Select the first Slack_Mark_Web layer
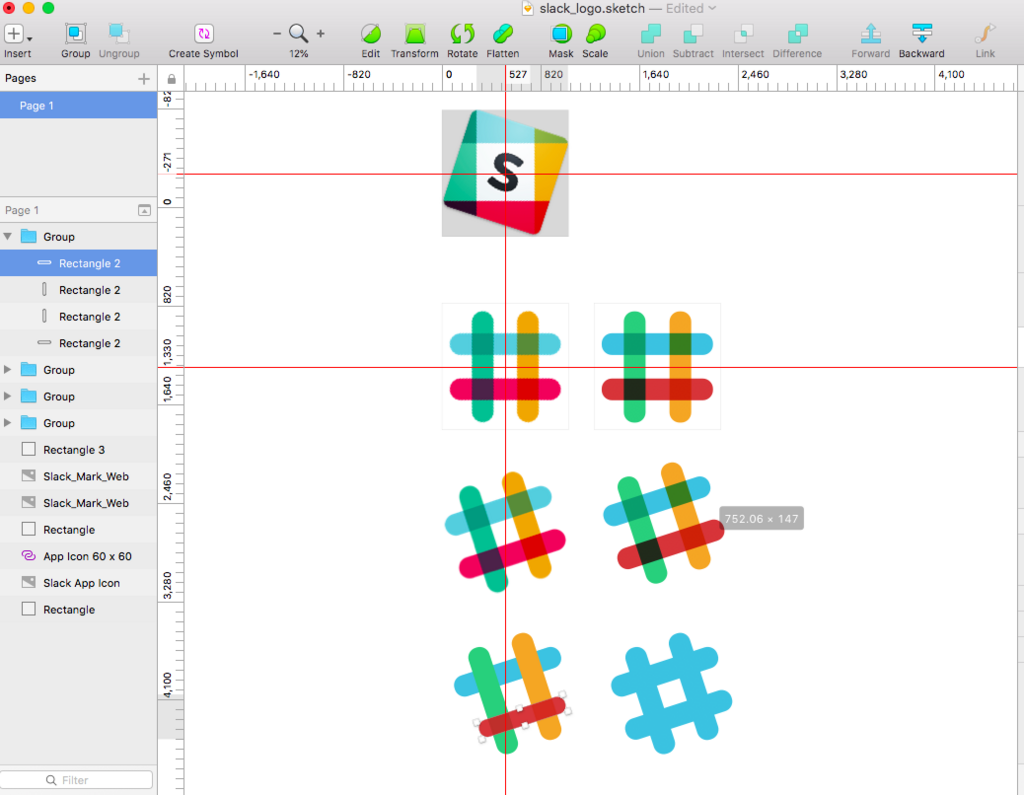This screenshot has width=1024, height=795. click(78, 476)
